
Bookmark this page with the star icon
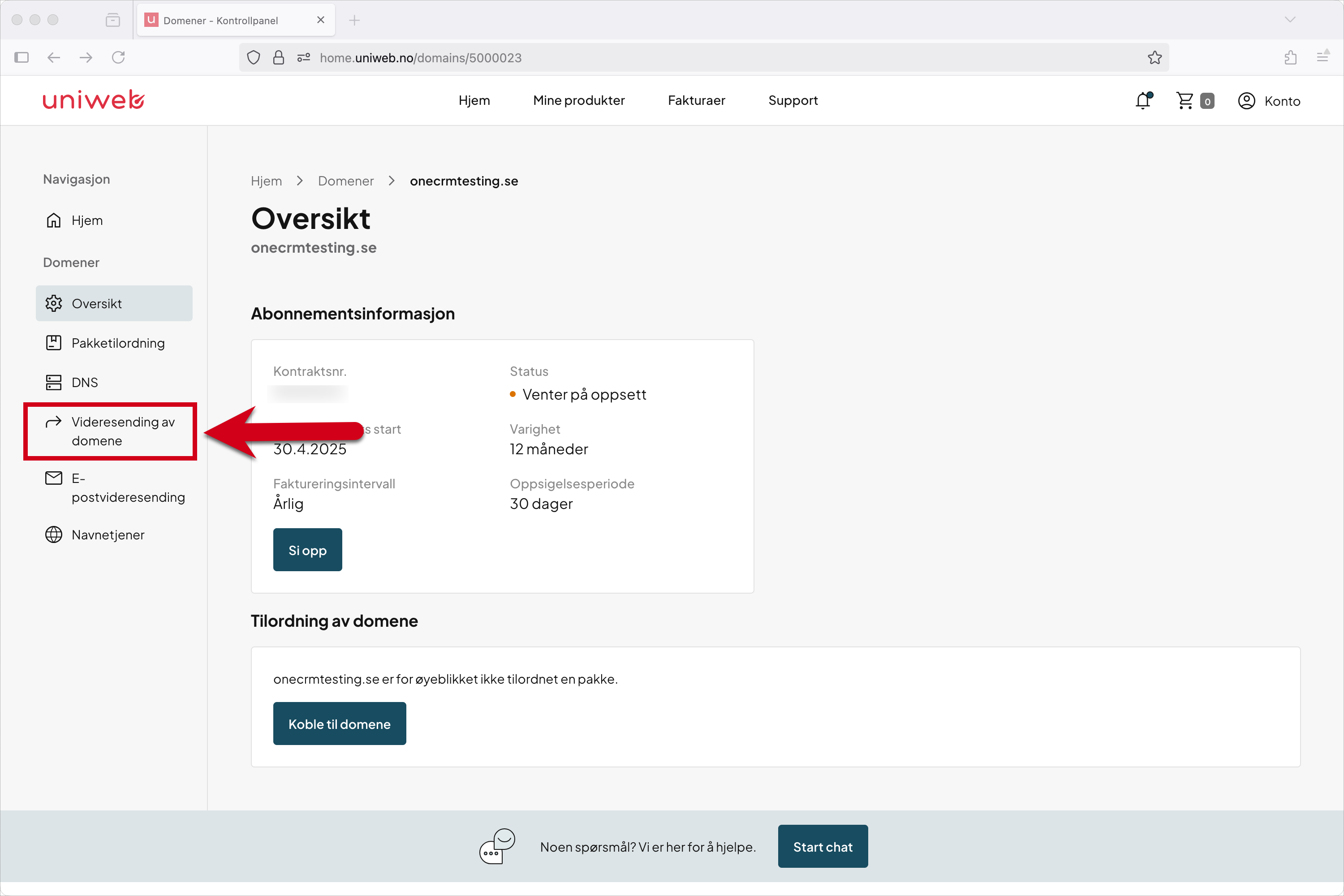click(x=1154, y=58)
